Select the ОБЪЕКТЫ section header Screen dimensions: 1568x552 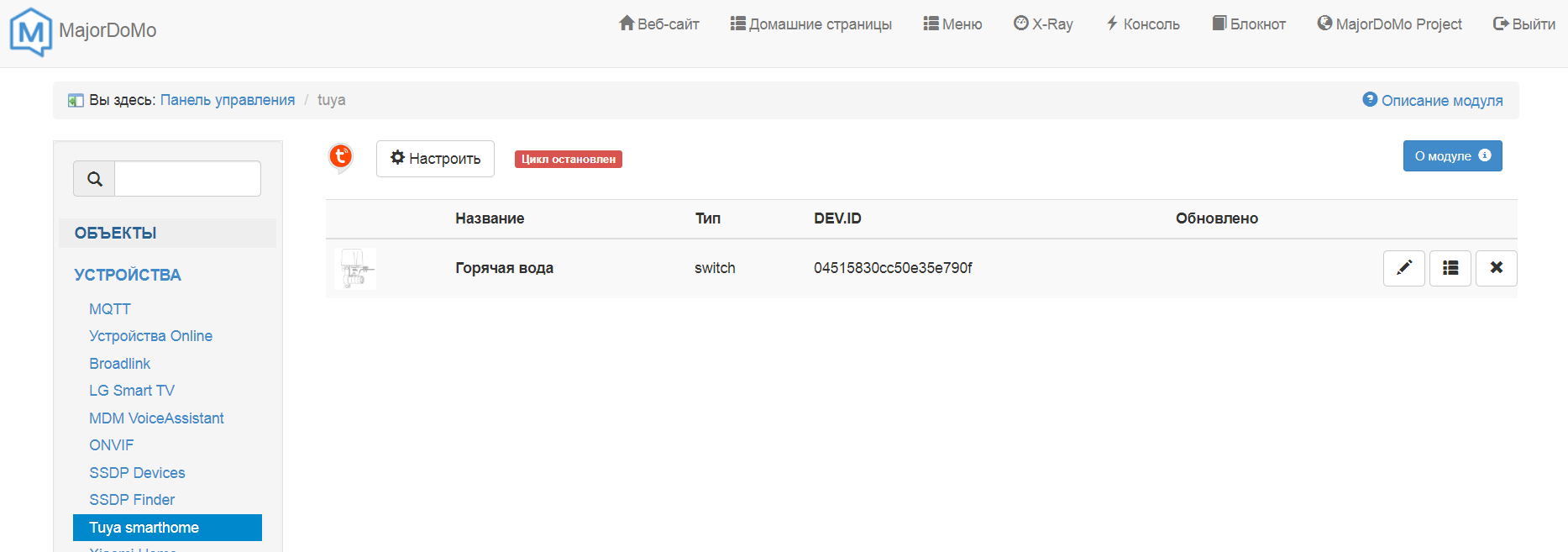(x=167, y=234)
